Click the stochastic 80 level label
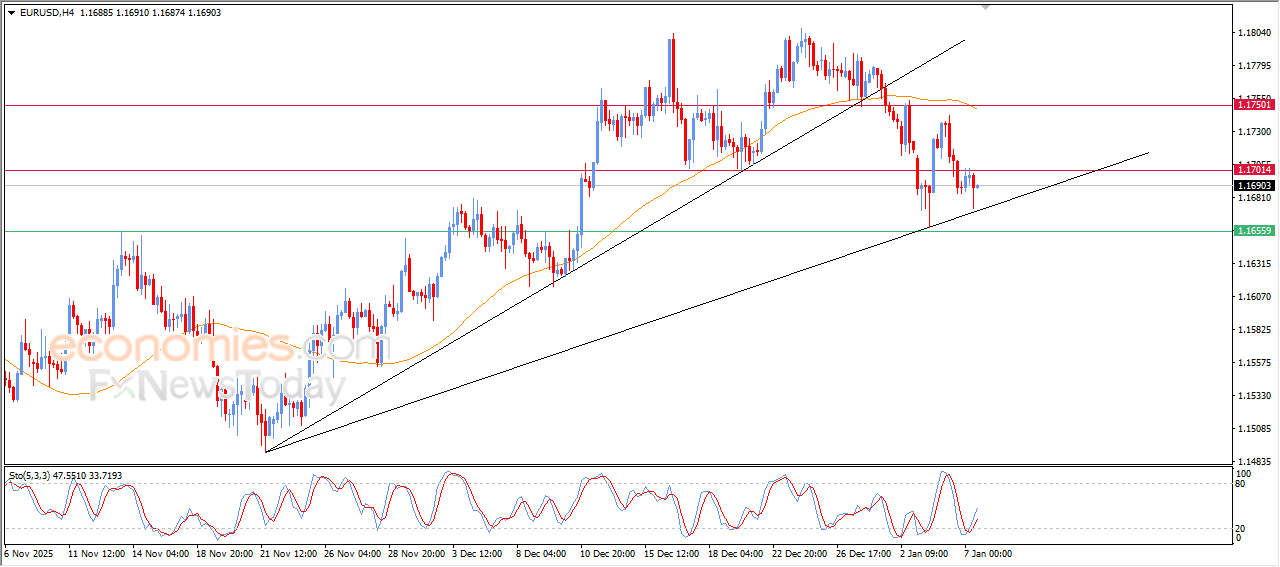The image size is (1280, 567). (x=1241, y=485)
